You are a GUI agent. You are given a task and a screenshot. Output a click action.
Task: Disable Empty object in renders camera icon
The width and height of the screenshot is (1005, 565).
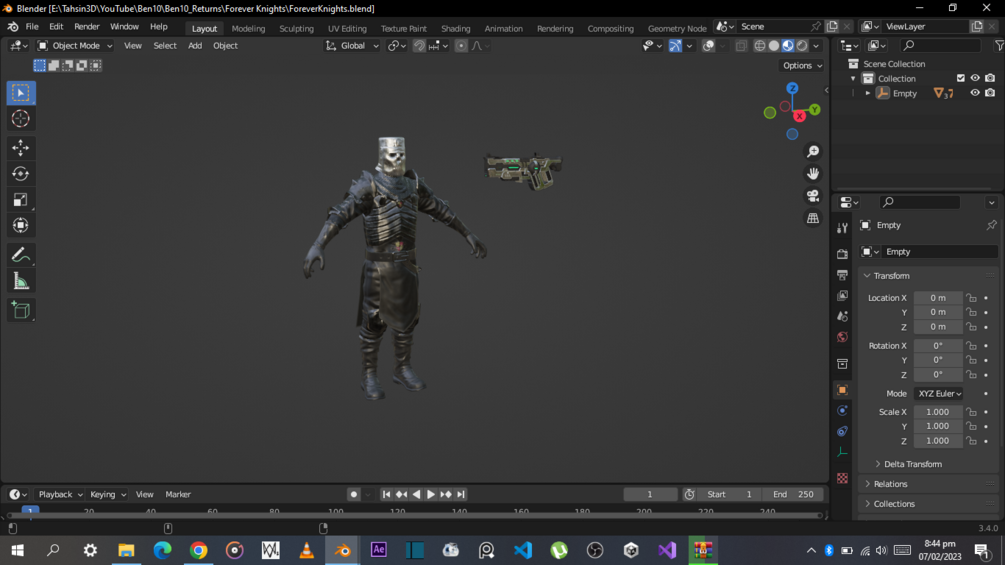coord(990,93)
